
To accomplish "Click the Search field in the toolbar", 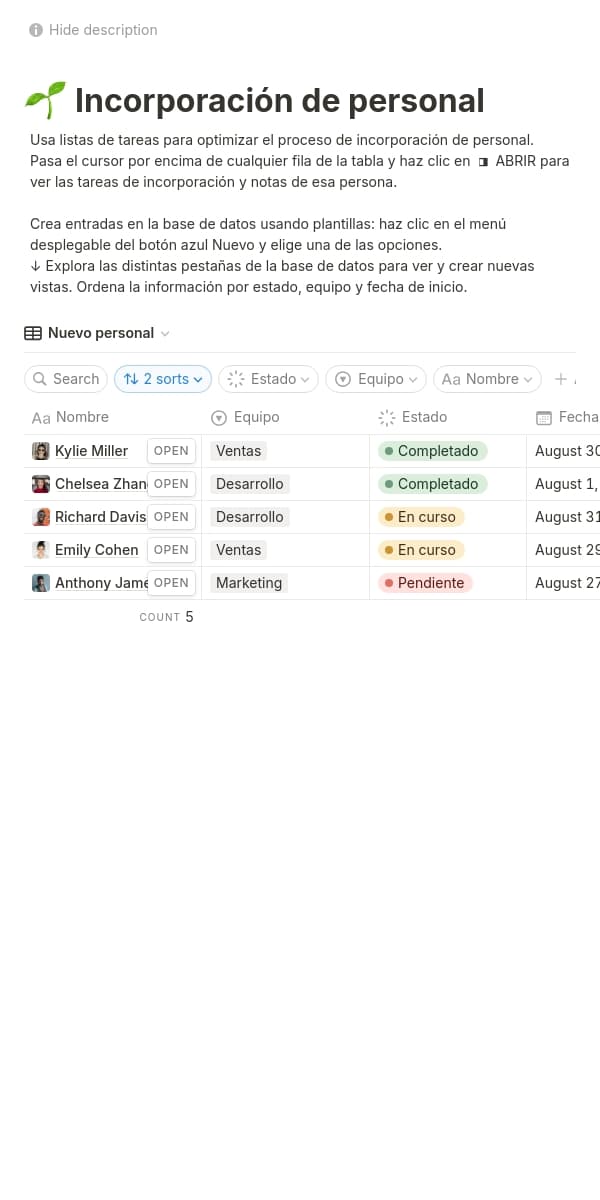I will coord(66,379).
